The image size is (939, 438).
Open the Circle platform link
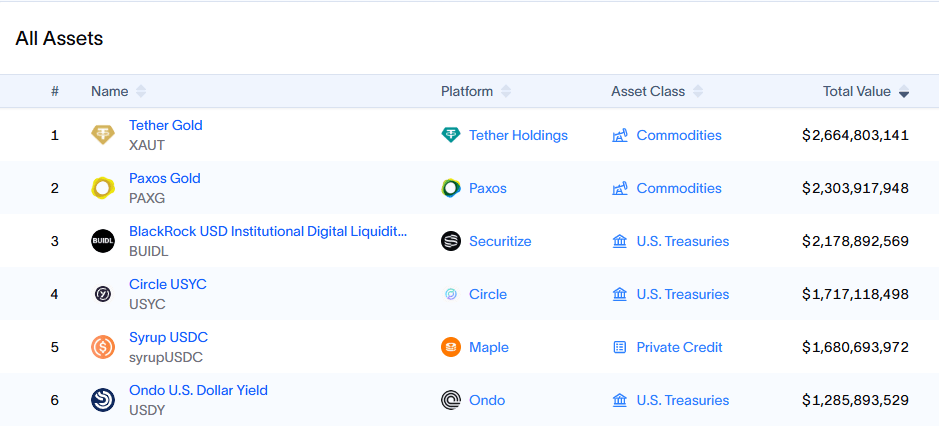(x=487, y=294)
